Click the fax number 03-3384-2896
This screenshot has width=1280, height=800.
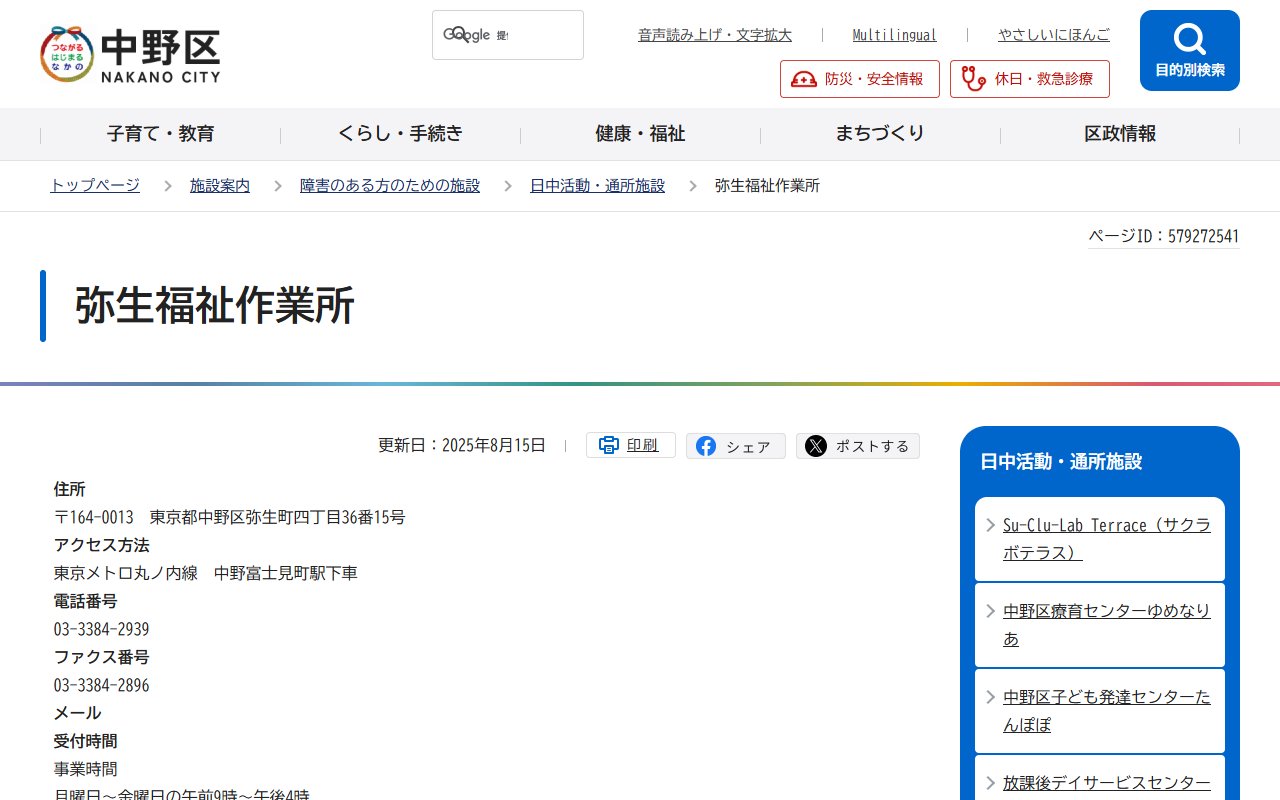pos(102,686)
